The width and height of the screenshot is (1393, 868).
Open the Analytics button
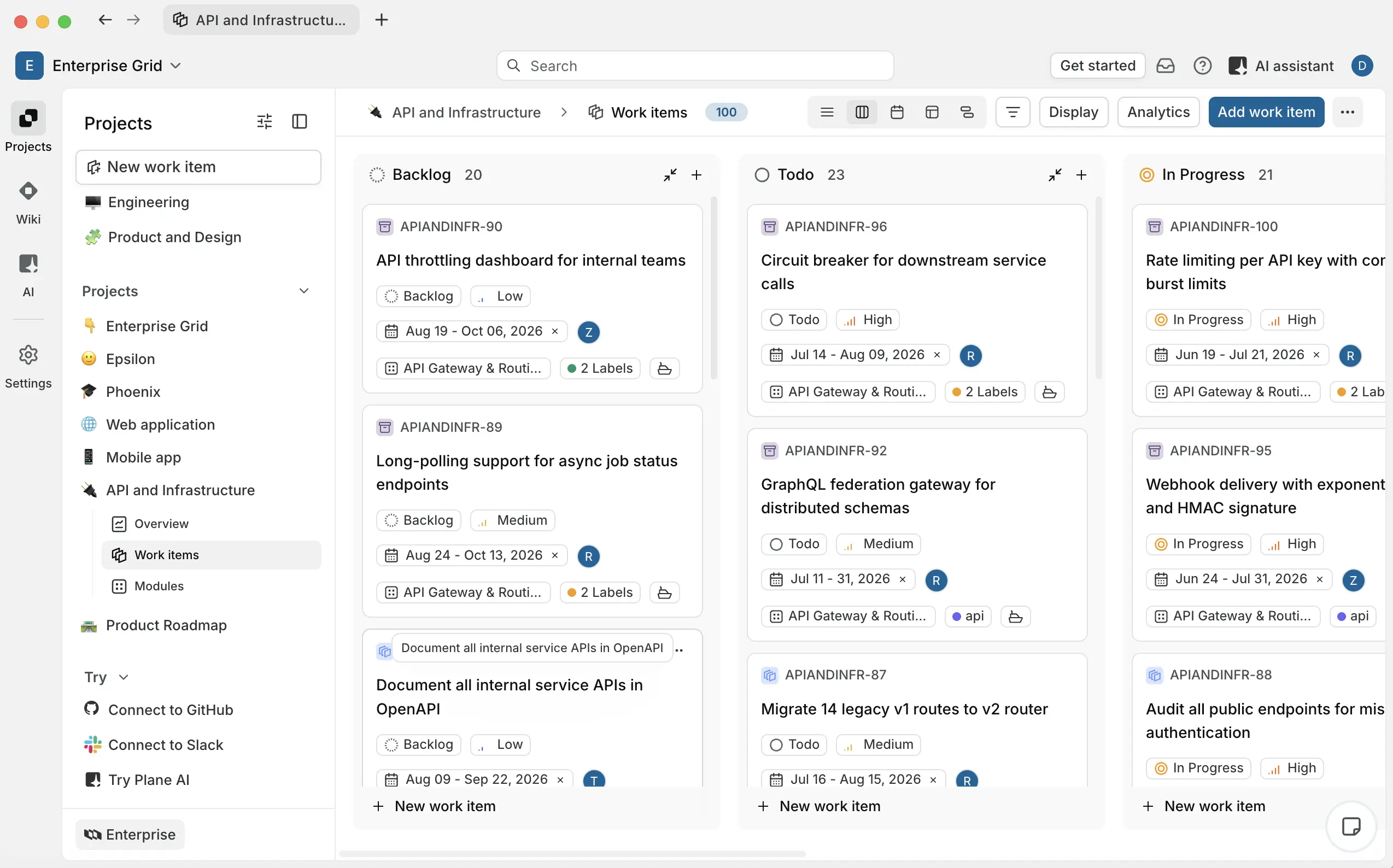1158,112
